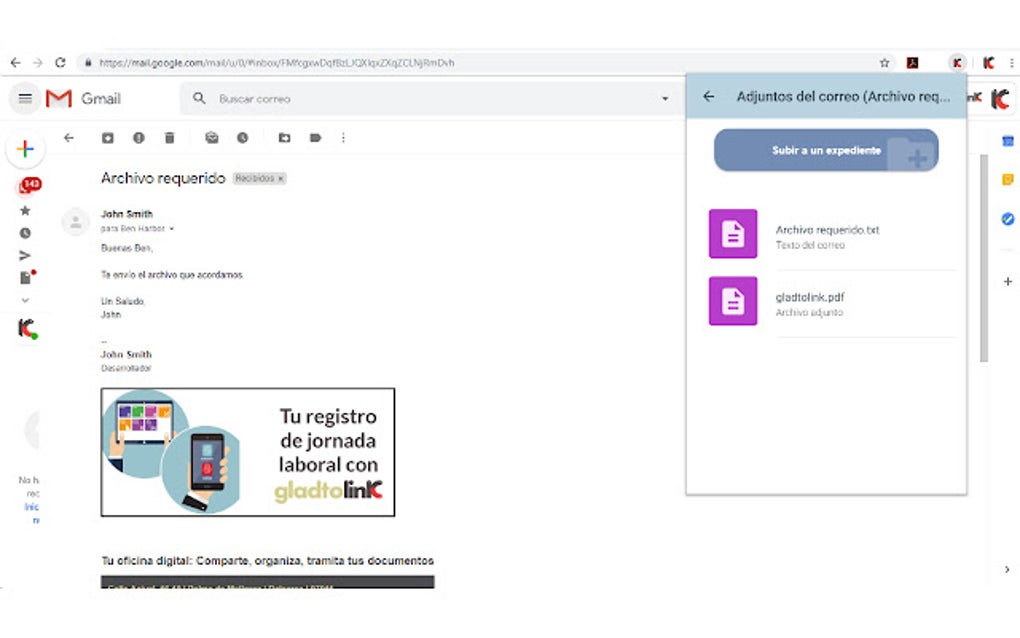Open the Gladtolink icon in the left sidebar
Viewport: 1020px width, 638px height.
pos(27,328)
